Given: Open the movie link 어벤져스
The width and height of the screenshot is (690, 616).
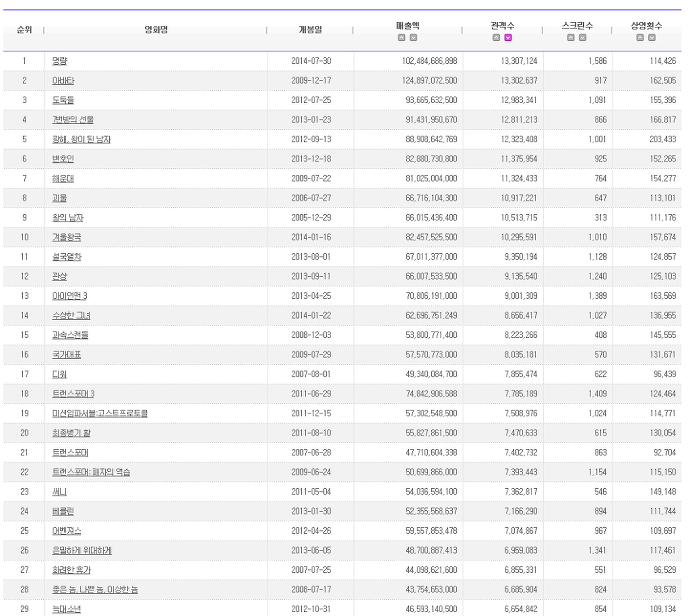Looking at the screenshot, I should (67, 531).
